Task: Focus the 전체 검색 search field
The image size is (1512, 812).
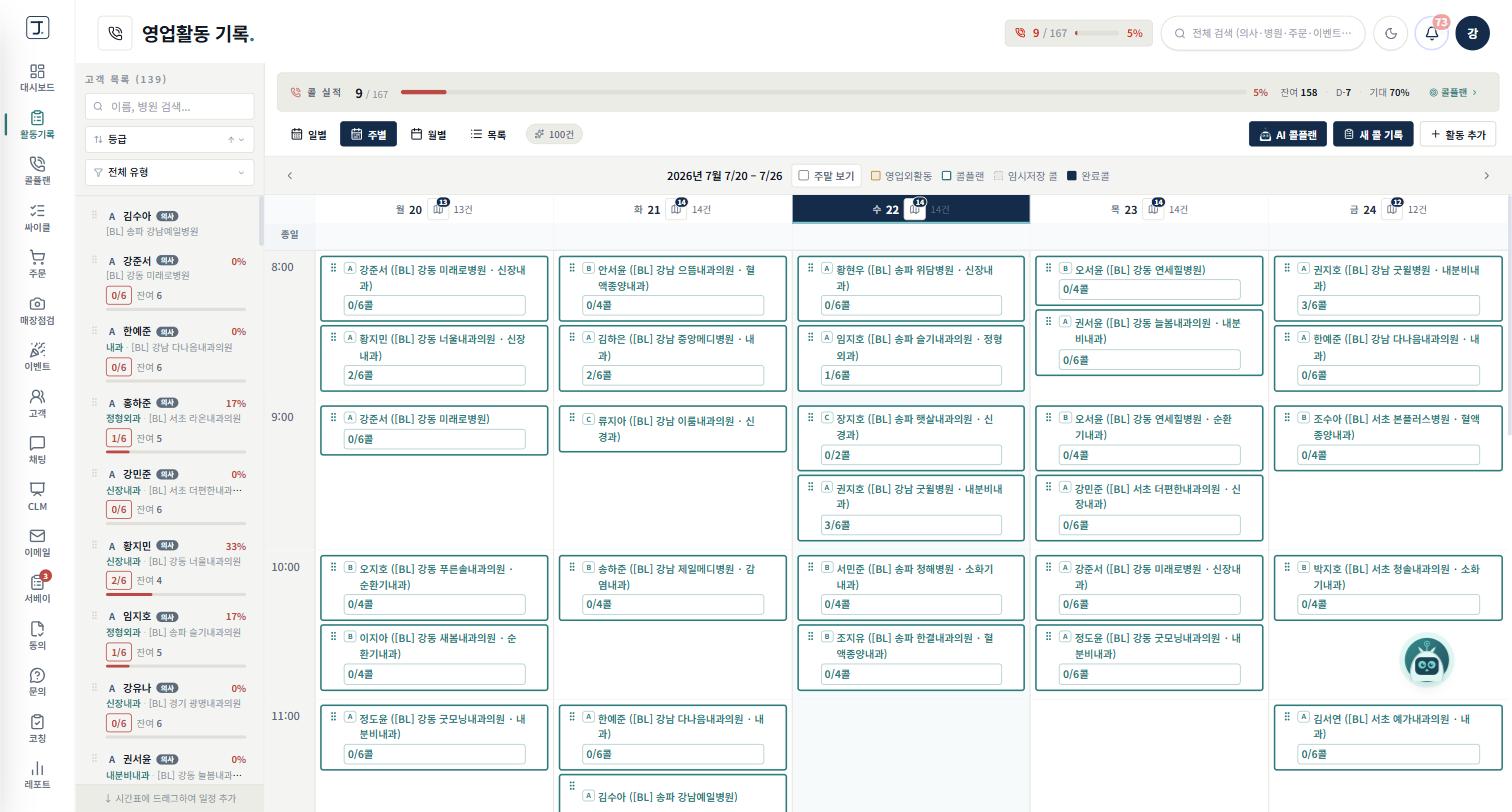Action: (x=1263, y=33)
